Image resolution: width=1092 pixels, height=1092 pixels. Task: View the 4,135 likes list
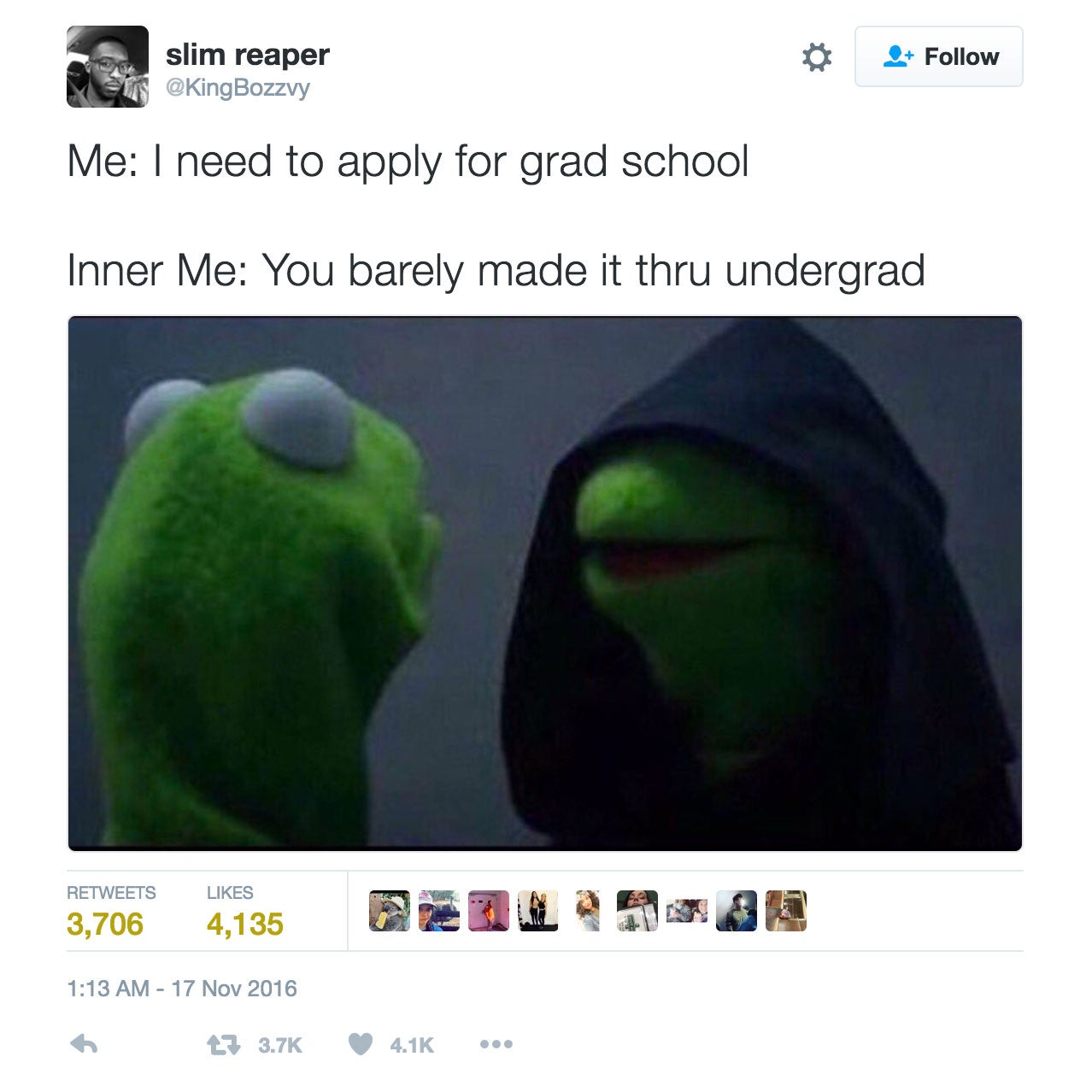244,911
